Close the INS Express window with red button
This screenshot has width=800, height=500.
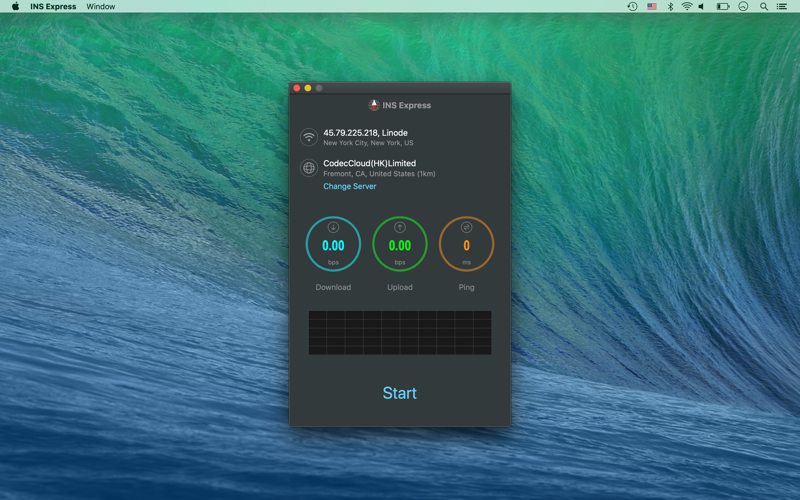[296, 88]
